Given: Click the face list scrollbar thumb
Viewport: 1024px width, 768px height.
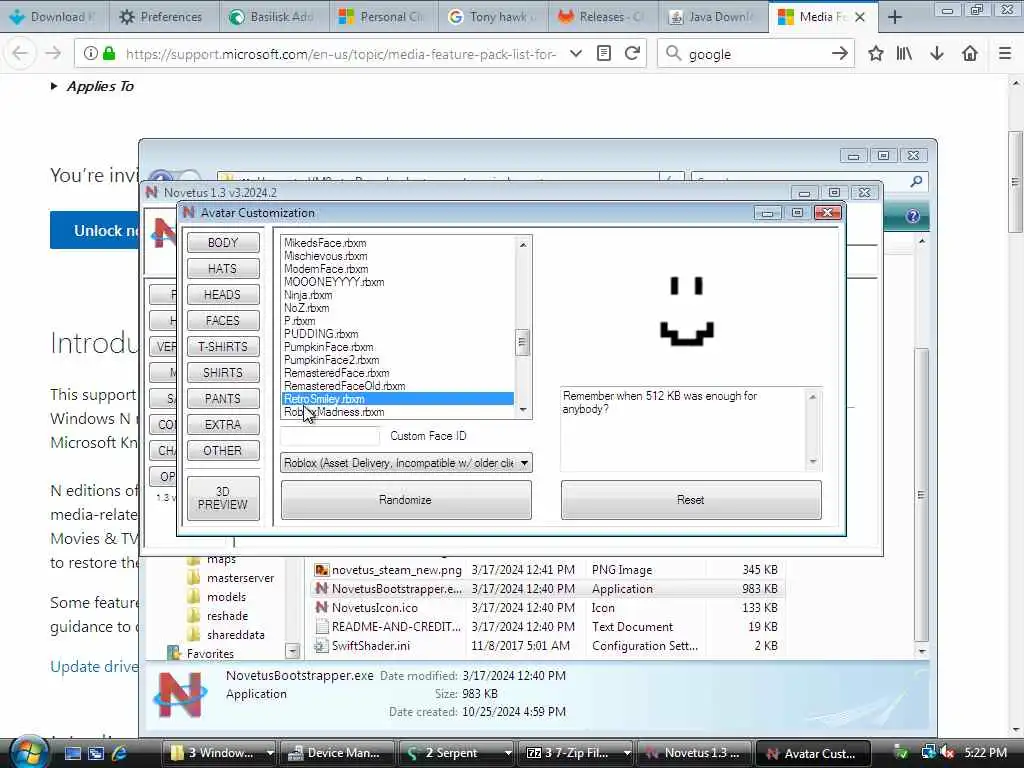Looking at the screenshot, I should click(522, 342).
